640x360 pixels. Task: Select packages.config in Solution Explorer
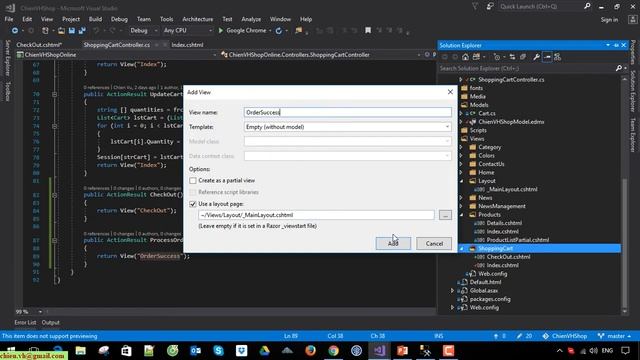click(x=490, y=299)
